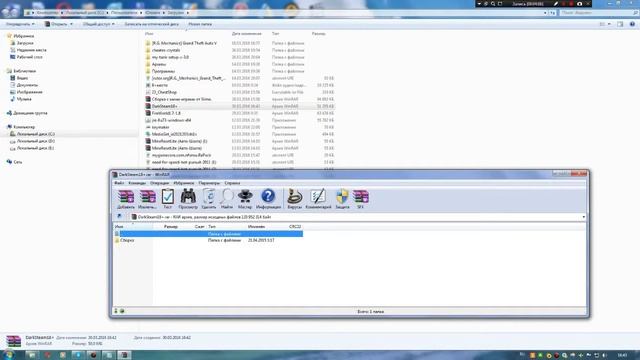The height and width of the screenshot is (360, 640).
Task: Refresh the Explorer address bar location
Action: (552, 13)
